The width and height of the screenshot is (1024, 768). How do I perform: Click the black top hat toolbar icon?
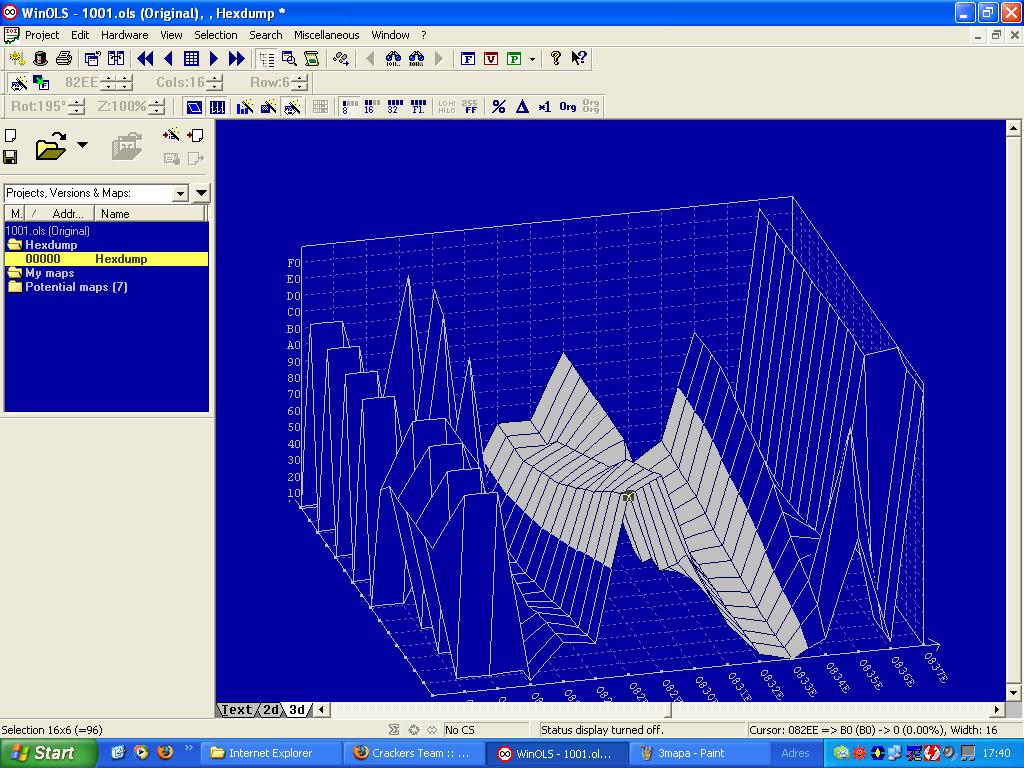click(x=40, y=59)
